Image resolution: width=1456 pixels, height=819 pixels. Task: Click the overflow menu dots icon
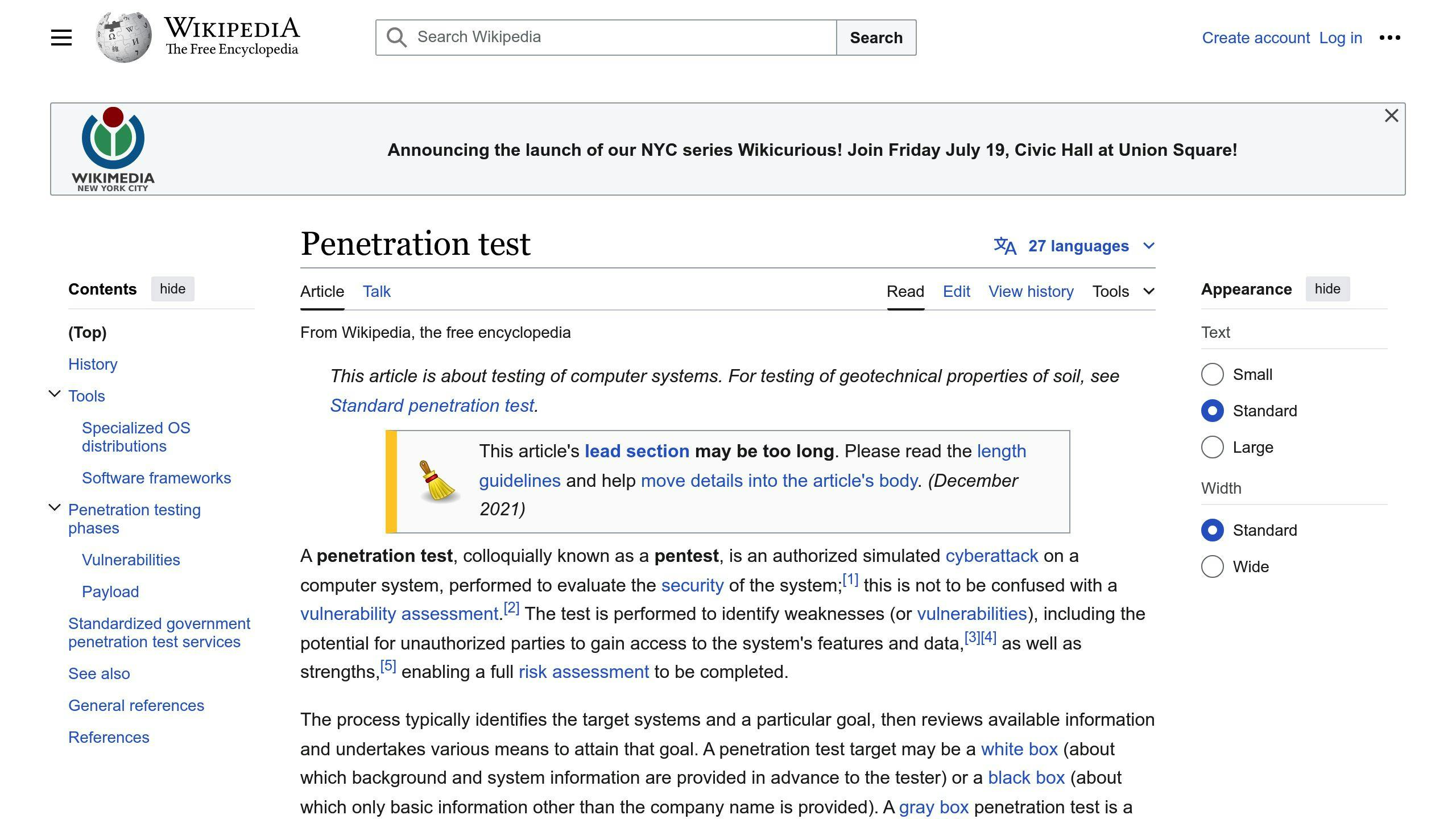point(1391,38)
